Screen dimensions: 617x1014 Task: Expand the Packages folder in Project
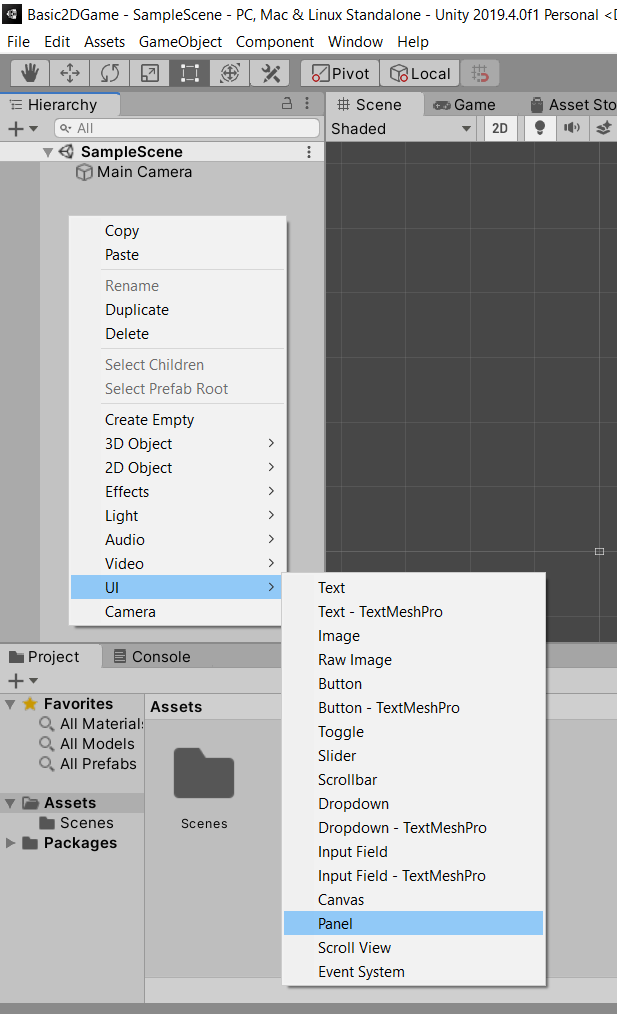[11, 843]
